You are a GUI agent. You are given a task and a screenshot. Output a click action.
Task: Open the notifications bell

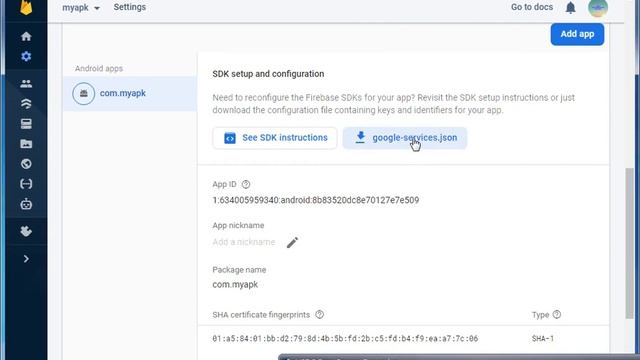[x=570, y=7]
